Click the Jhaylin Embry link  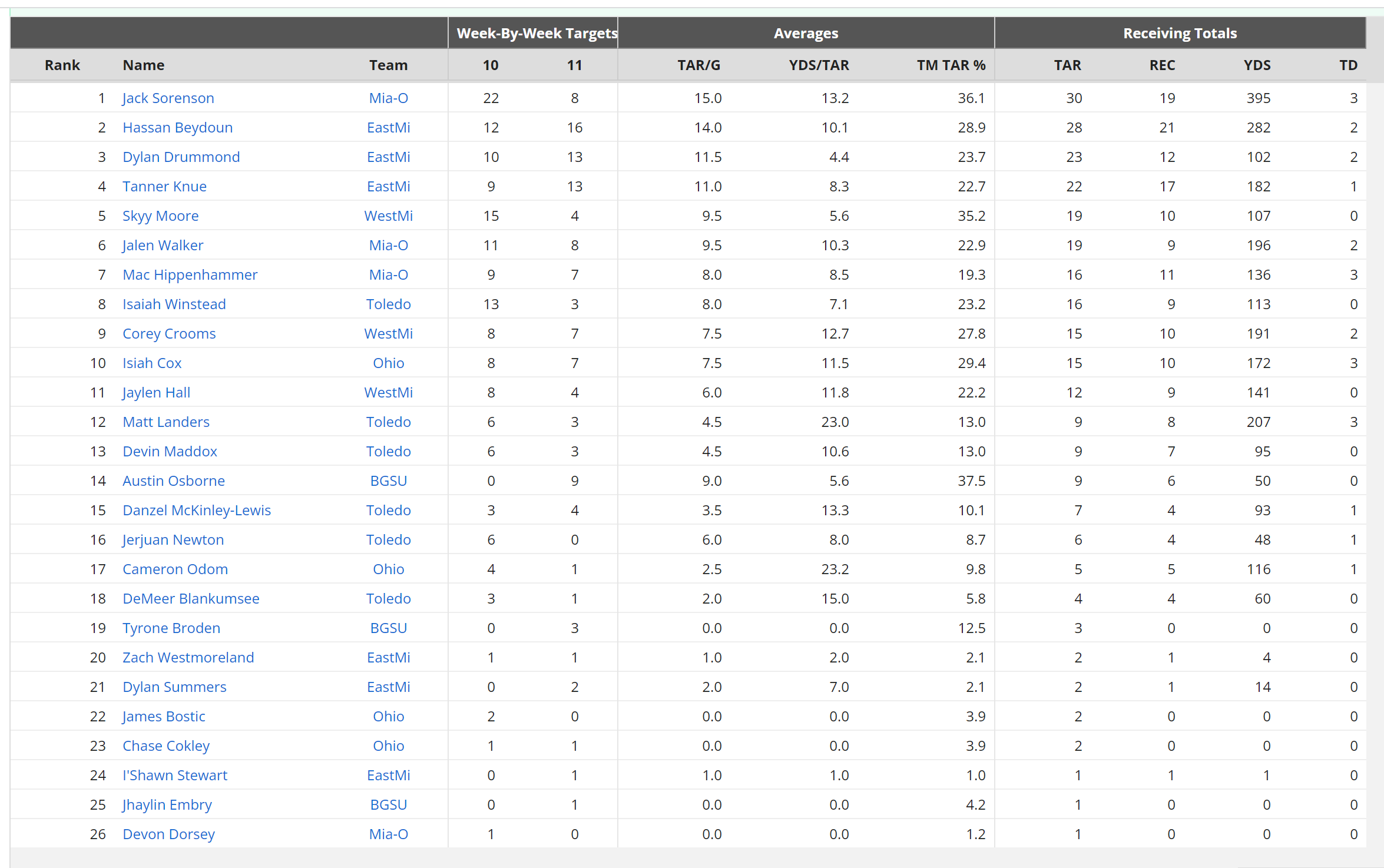tap(167, 804)
